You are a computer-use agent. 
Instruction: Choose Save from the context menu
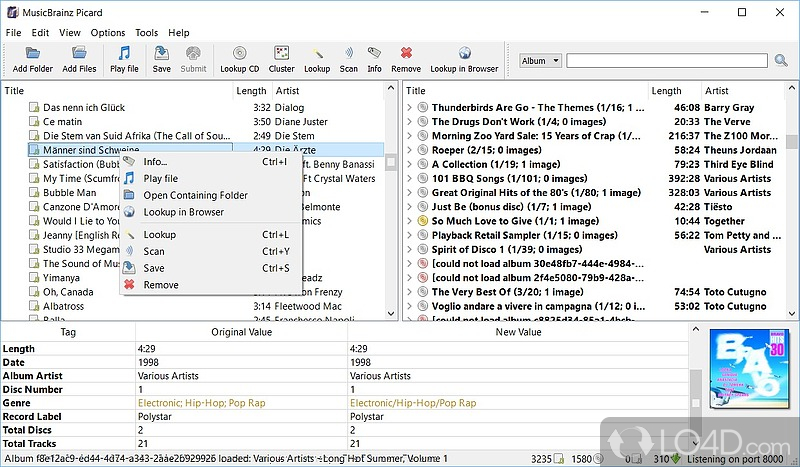click(x=211, y=268)
